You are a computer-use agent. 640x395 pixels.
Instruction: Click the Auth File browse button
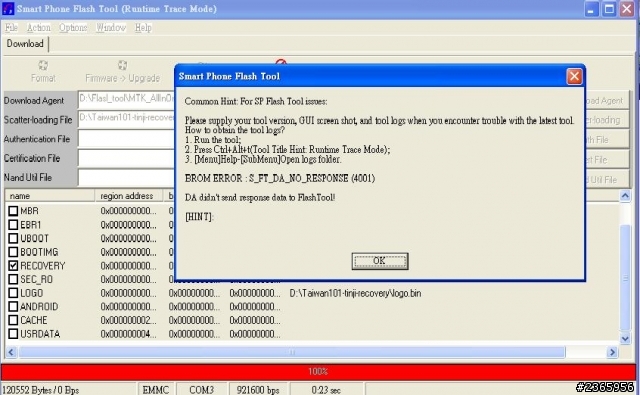coord(607,140)
